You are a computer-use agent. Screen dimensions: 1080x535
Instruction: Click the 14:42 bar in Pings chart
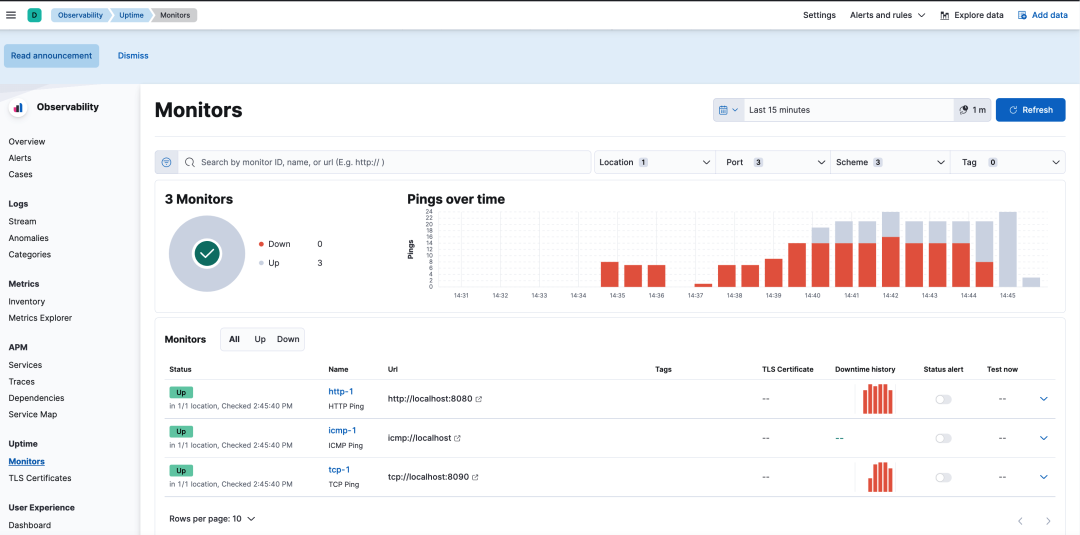pyautogui.click(x=891, y=249)
